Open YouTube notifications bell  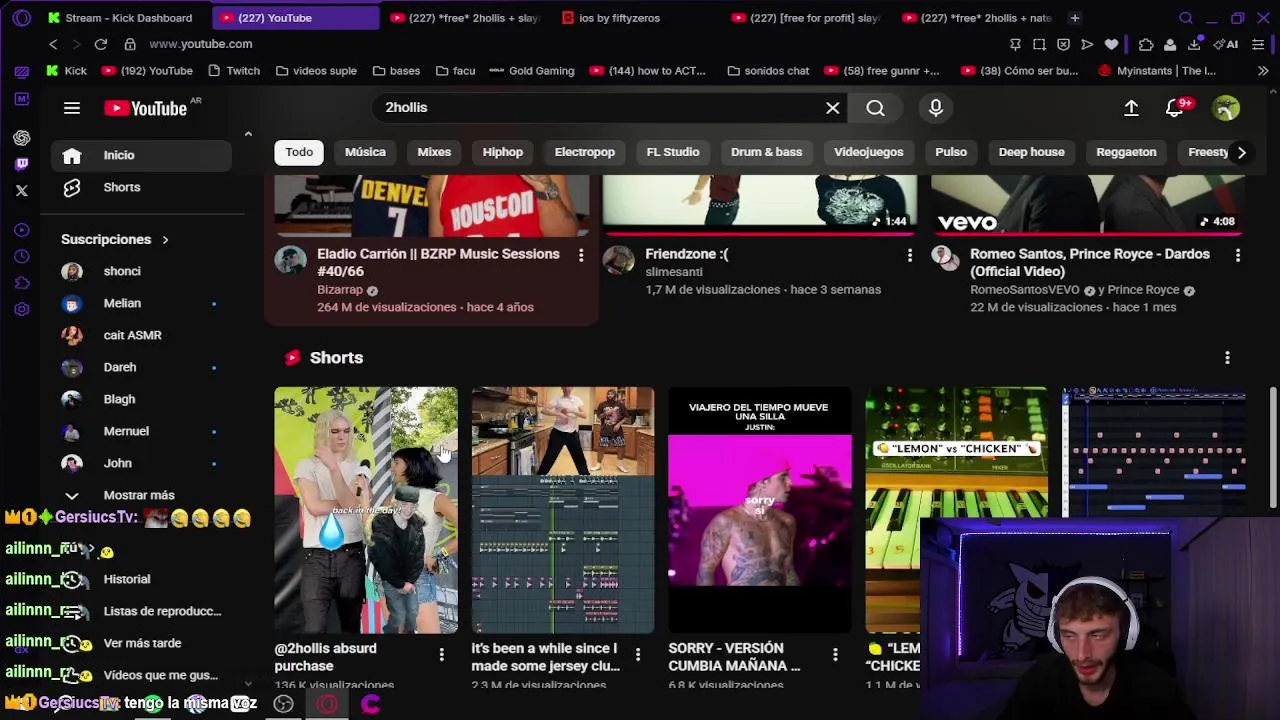(x=1175, y=108)
